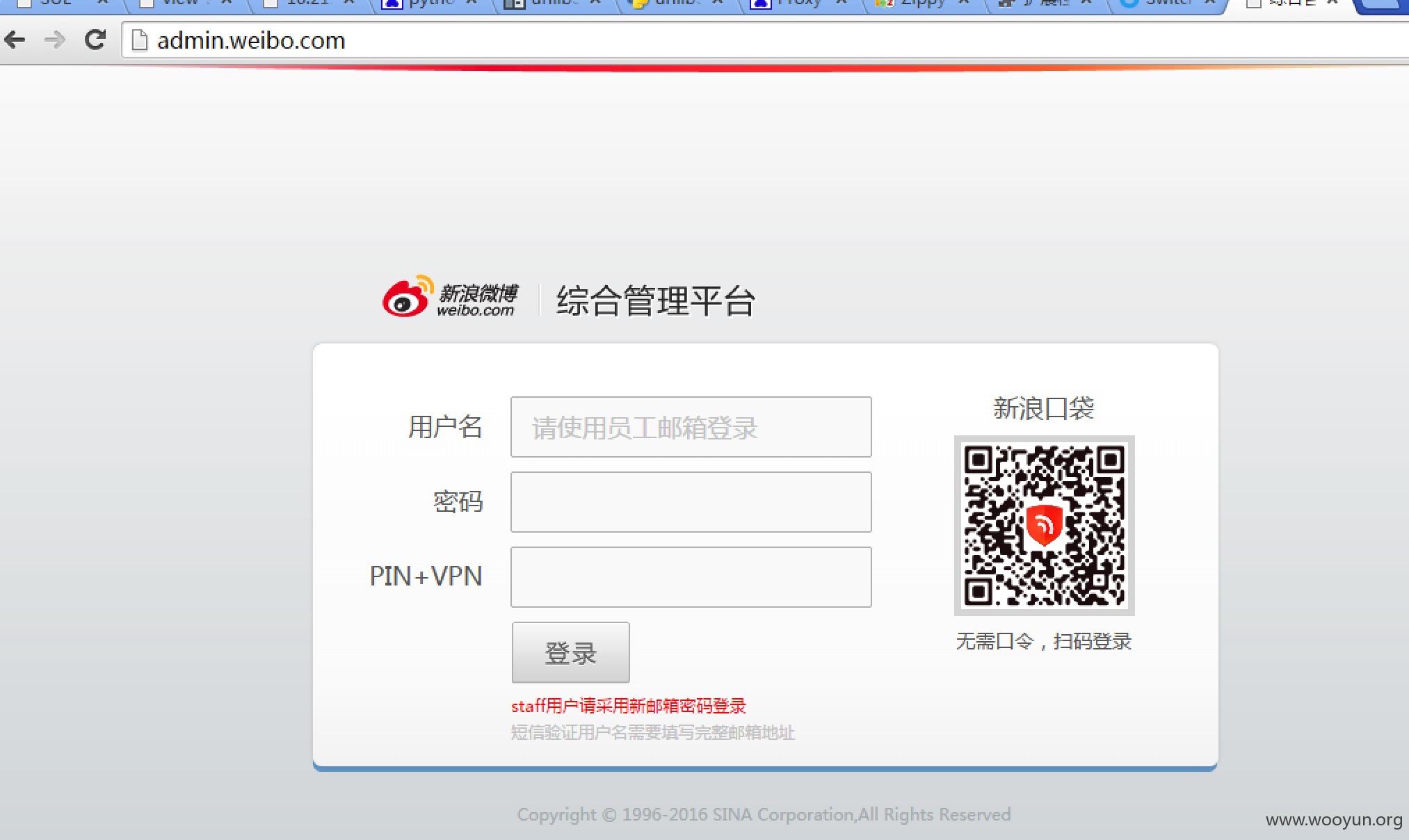Click the 密码 password field
The height and width of the screenshot is (840, 1409).
(691, 502)
